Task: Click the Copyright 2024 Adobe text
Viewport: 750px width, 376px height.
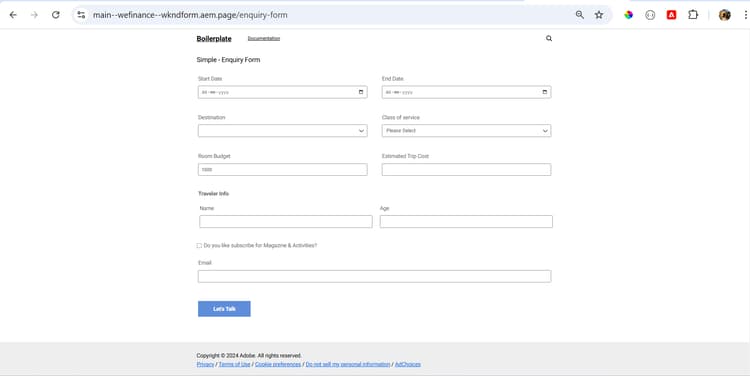Action: (x=249, y=356)
